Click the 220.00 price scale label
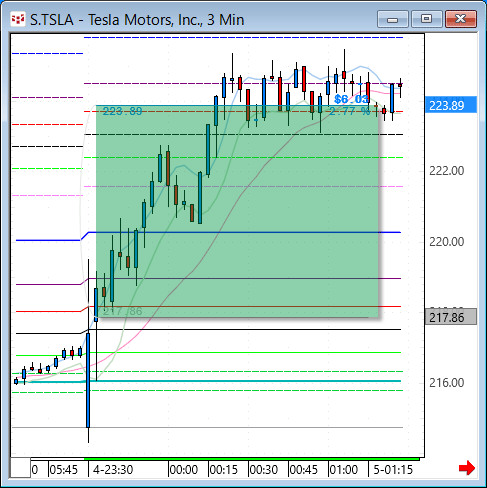Image resolution: width=487 pixels, height=488 pixels. click(447, 241)
